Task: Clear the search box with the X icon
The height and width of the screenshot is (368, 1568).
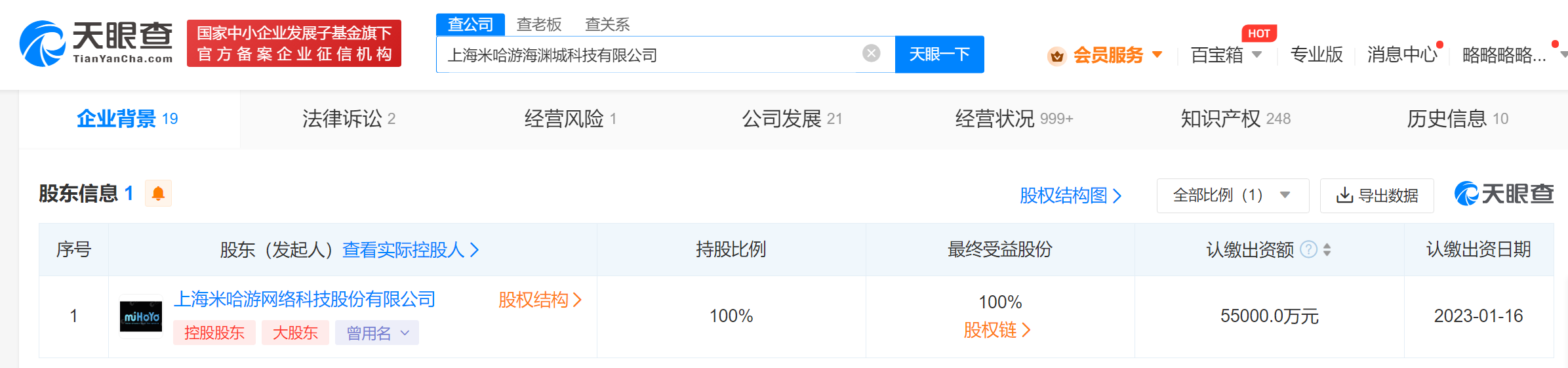Action: (x=871, y=53)
